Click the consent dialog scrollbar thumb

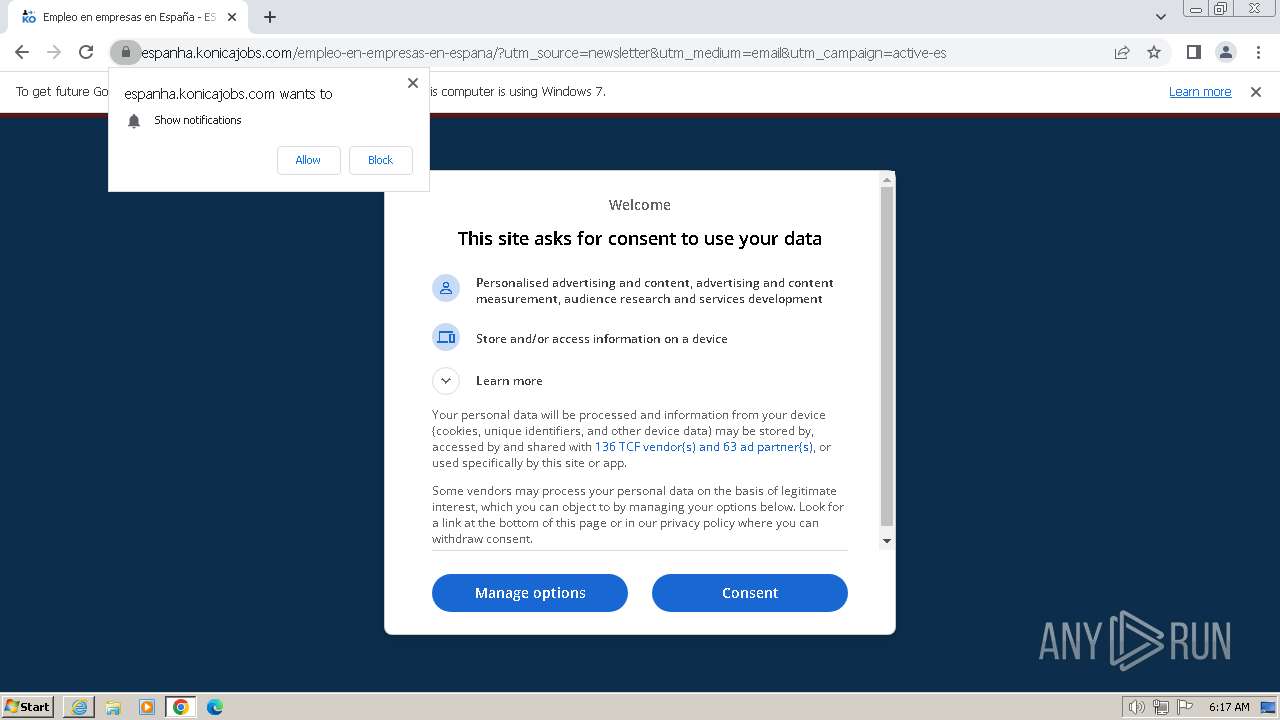coord(886,356)
